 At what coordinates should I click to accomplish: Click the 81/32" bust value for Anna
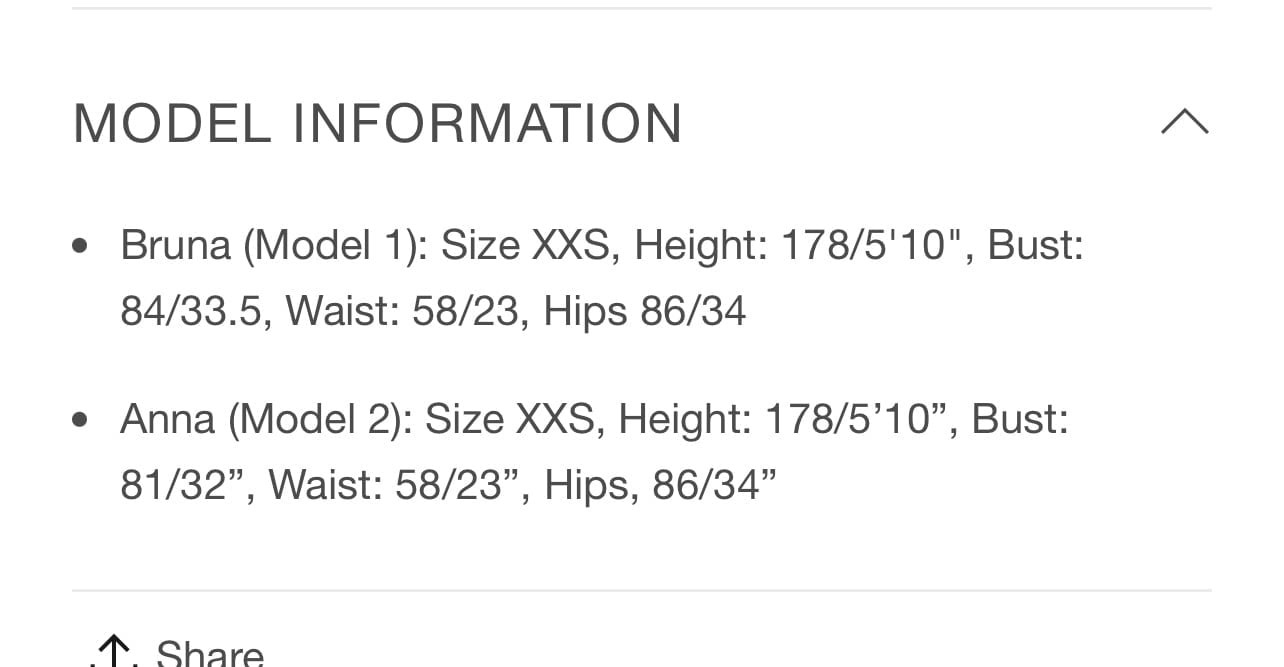(x=183, y=485)
